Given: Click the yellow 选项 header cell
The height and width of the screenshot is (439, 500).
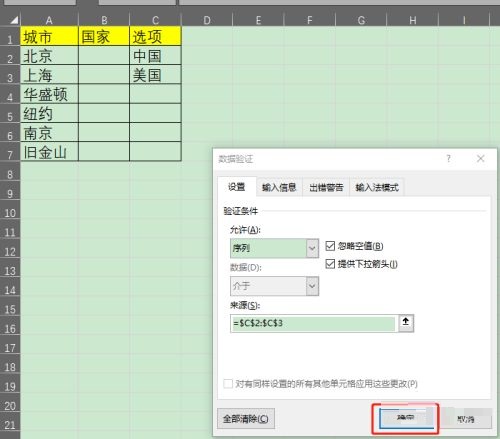Looking at the screenshot, I should [x=155, y=36].
